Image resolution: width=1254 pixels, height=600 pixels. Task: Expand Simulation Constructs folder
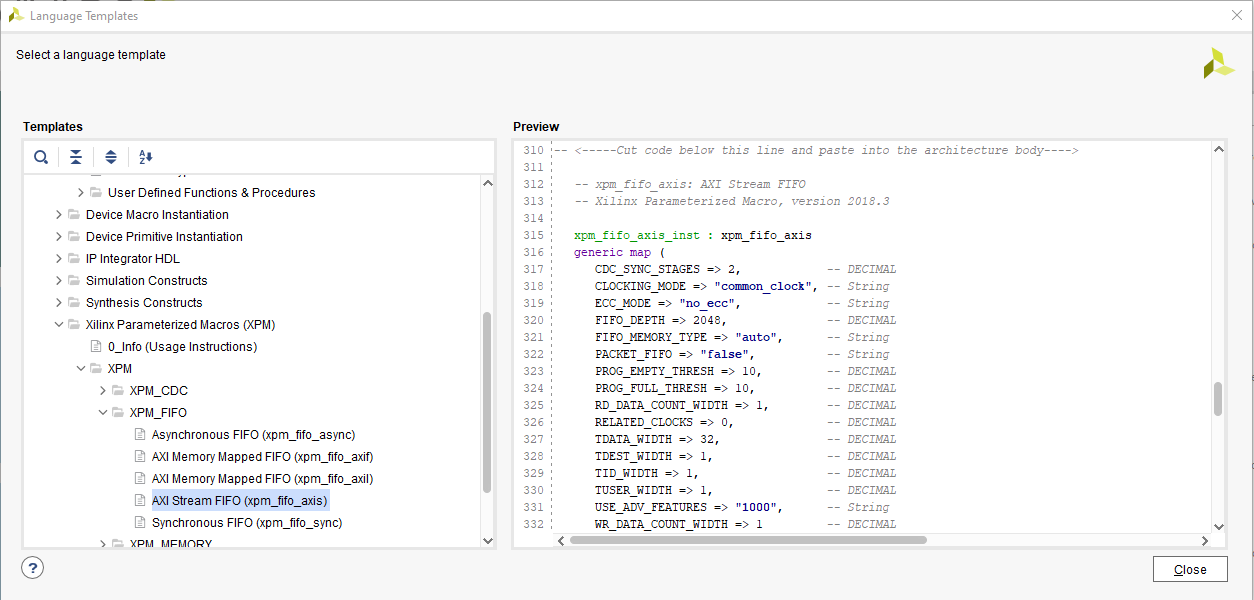[x=59, y=281]
